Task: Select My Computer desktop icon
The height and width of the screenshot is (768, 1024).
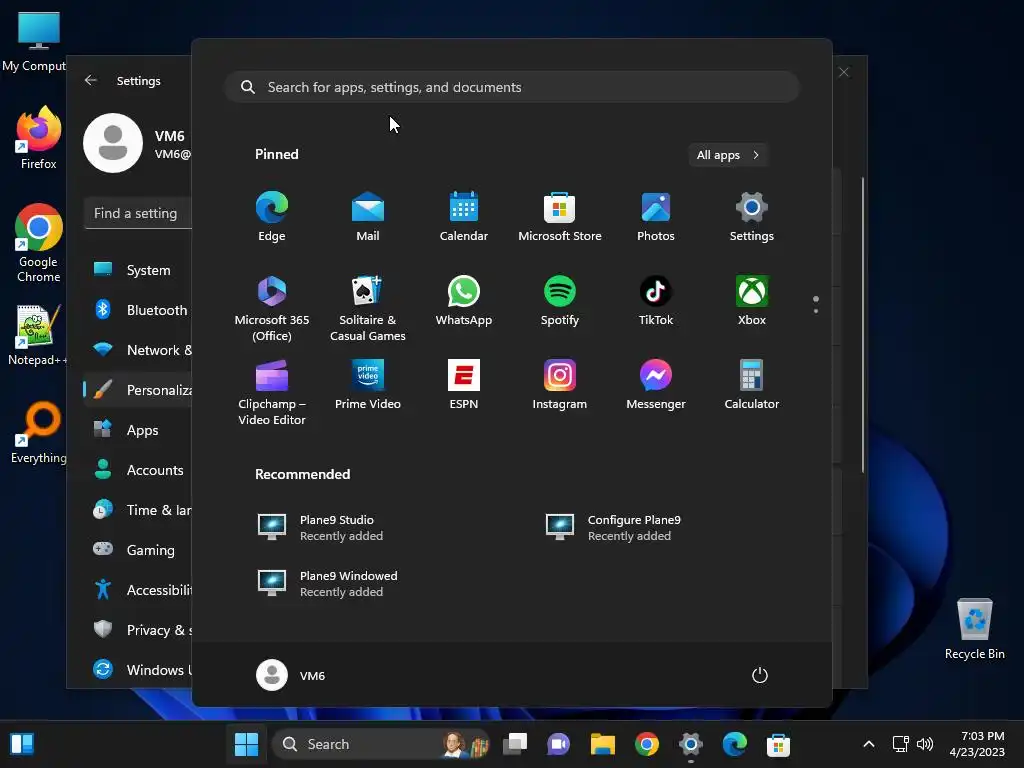Action: [34, 41]
